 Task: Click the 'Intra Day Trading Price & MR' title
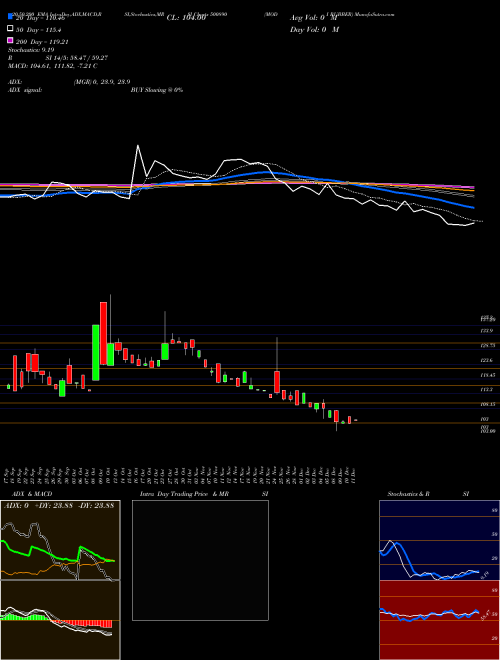click(184, 494)
